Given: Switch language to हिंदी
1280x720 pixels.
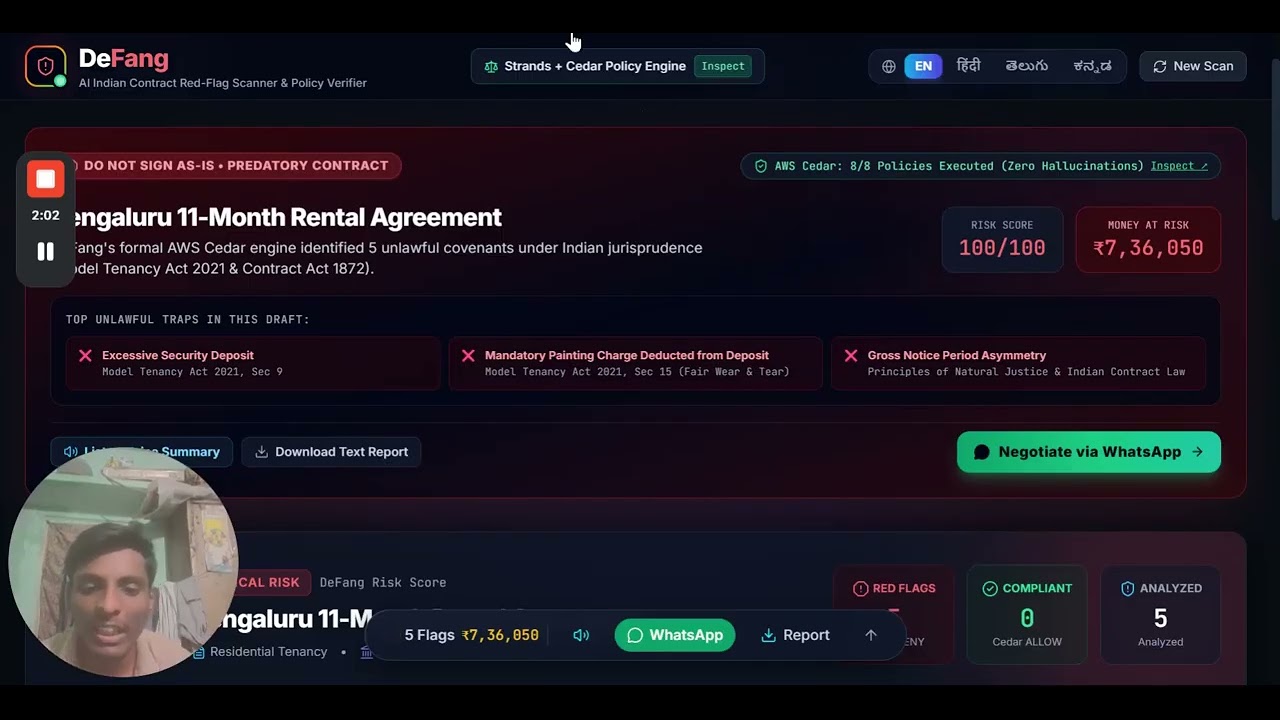Looking at the screenshot, I should click(968, 66).
